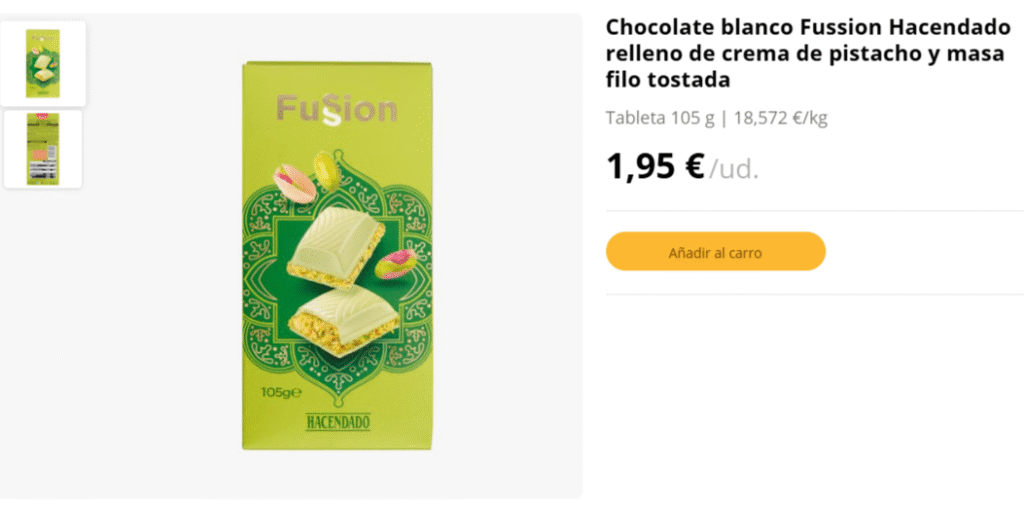Image resolution: width=1024 pixels, height=528 pixels.
Task: Click the Hacendado brand logo
Action: (337, 421)
